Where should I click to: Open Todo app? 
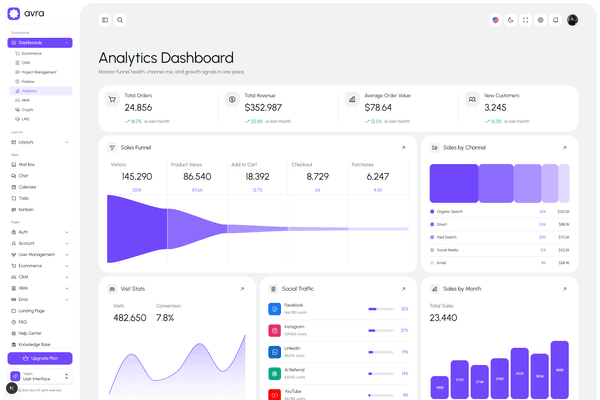click(40, 198)
